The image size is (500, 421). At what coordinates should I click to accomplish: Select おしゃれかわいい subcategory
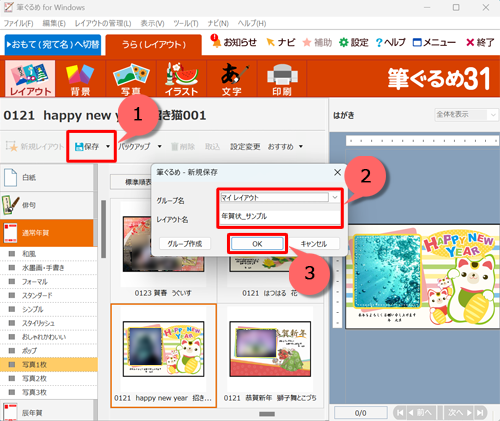49,337
